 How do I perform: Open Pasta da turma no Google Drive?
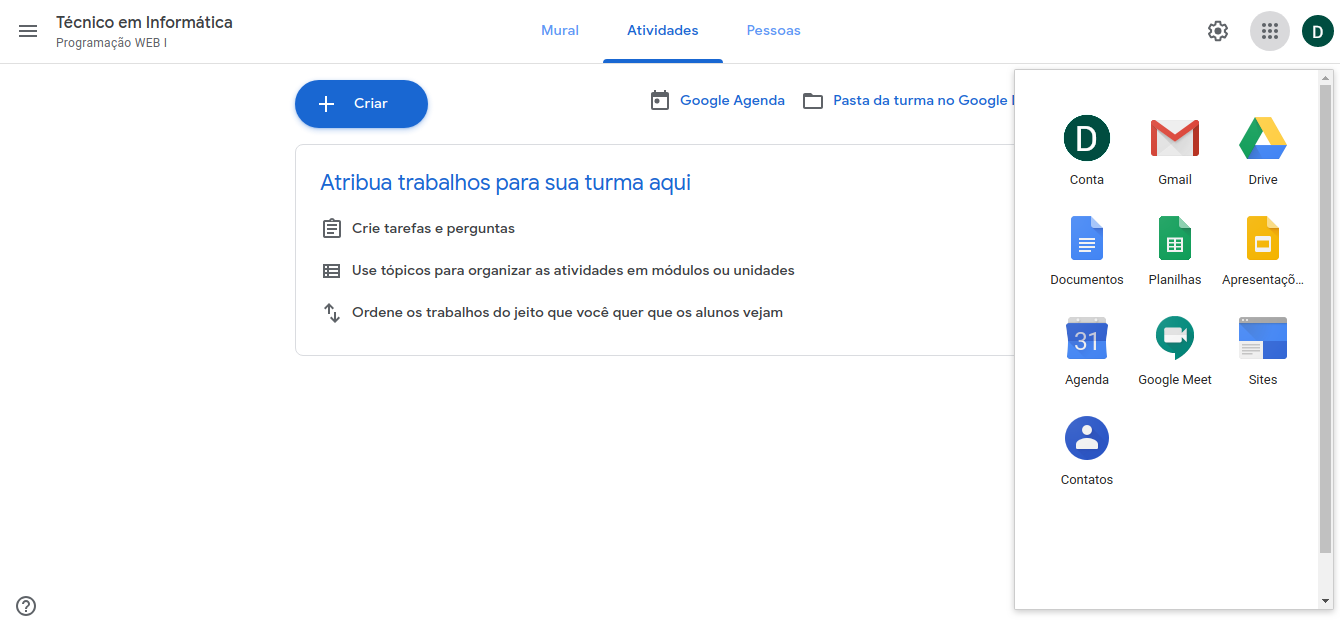[x=910, y=101]
